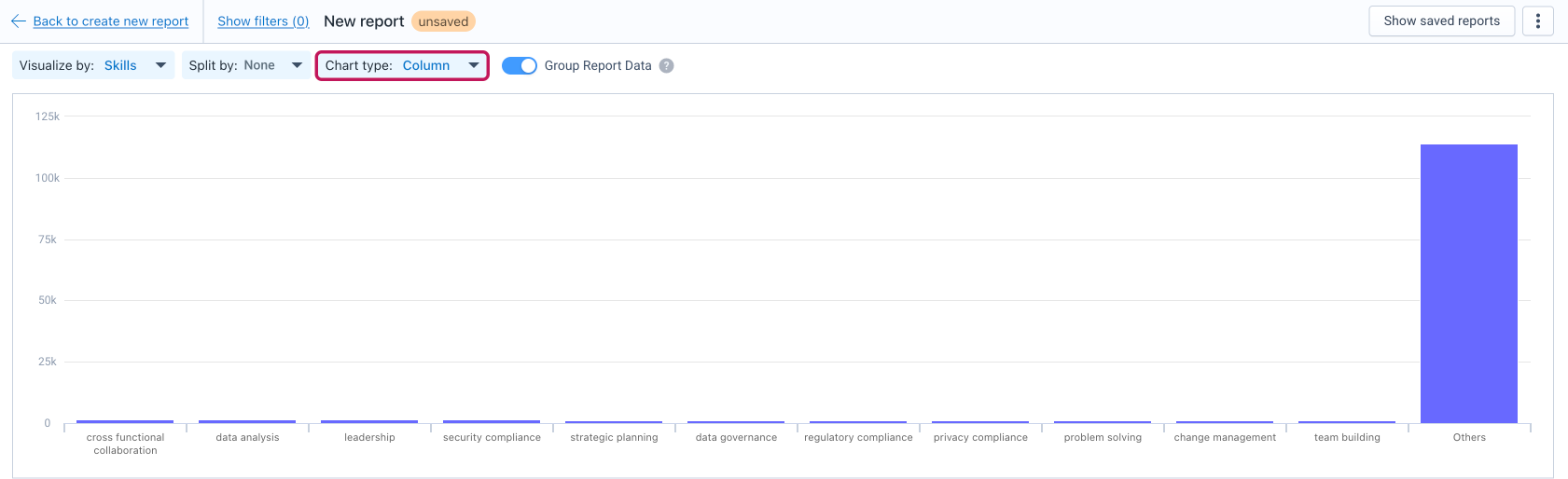1568x479 pixels.
Task: Click the 25k y-axis value
Action: point(50,361)
